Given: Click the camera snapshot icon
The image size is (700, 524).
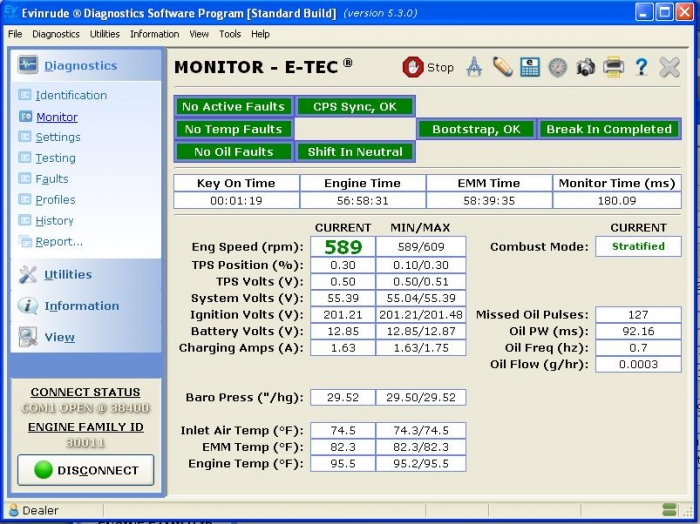Looking at the screenshot, I should [x=585, y=67].
